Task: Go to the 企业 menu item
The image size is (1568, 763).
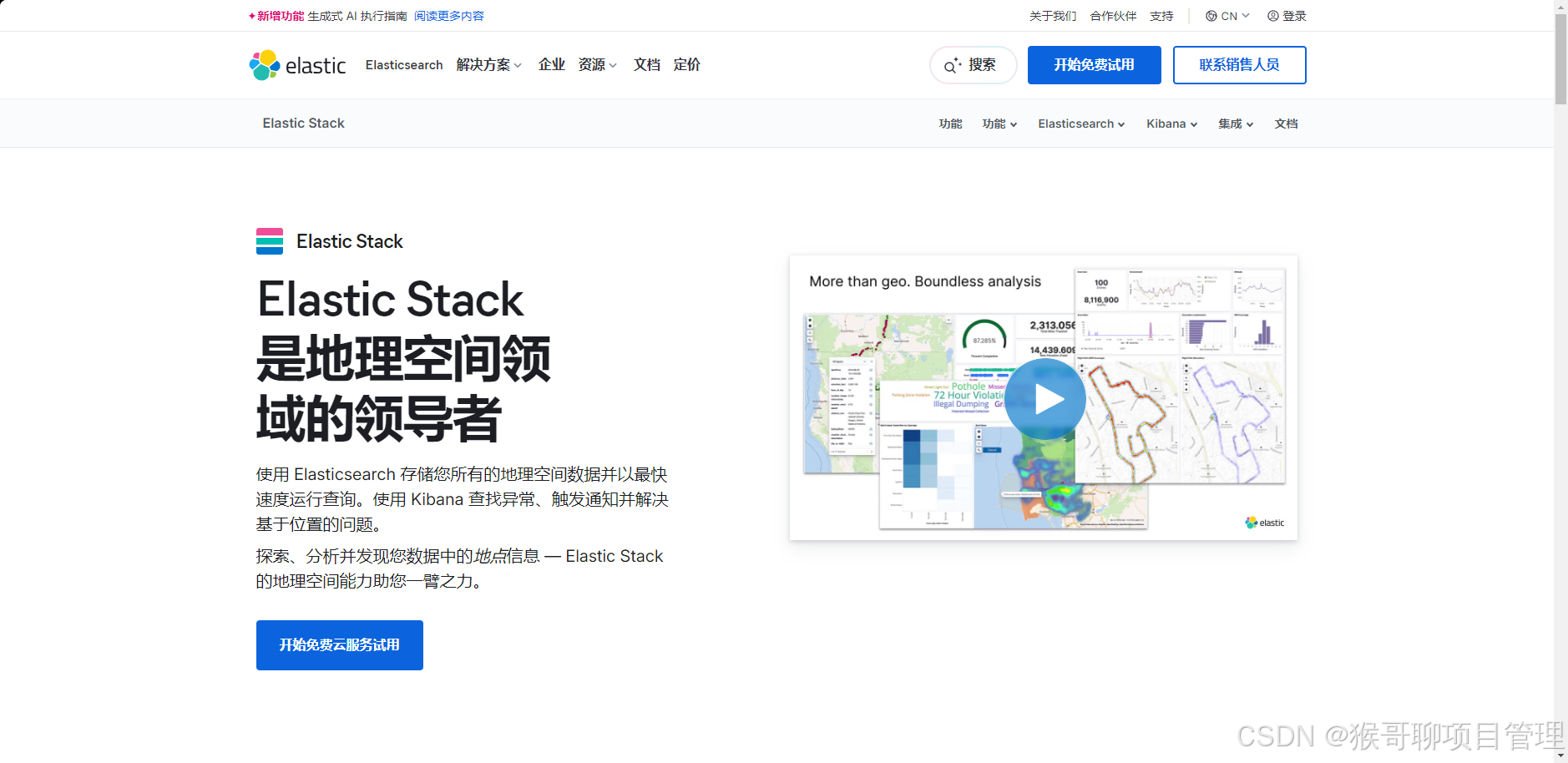Action: [552, 65]
